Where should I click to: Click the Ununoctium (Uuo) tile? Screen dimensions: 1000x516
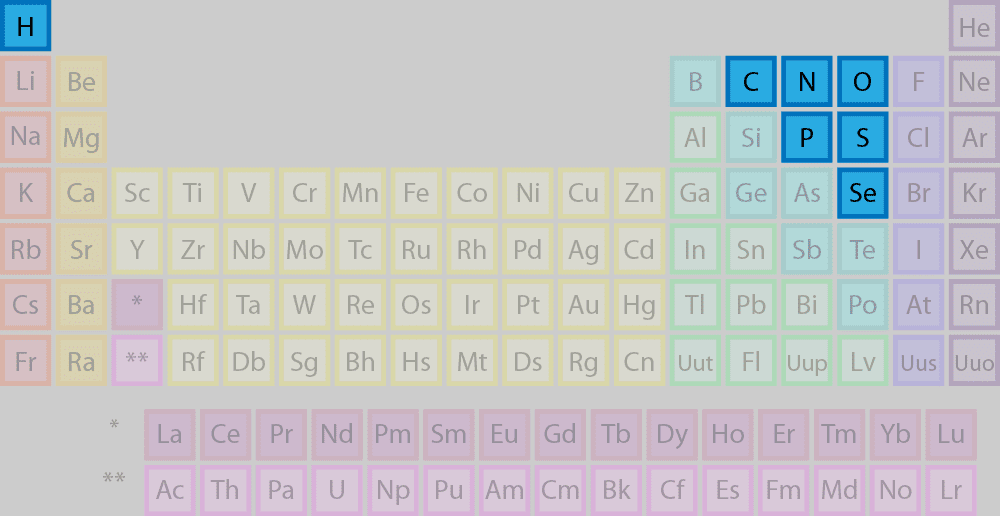coord(974,361)
